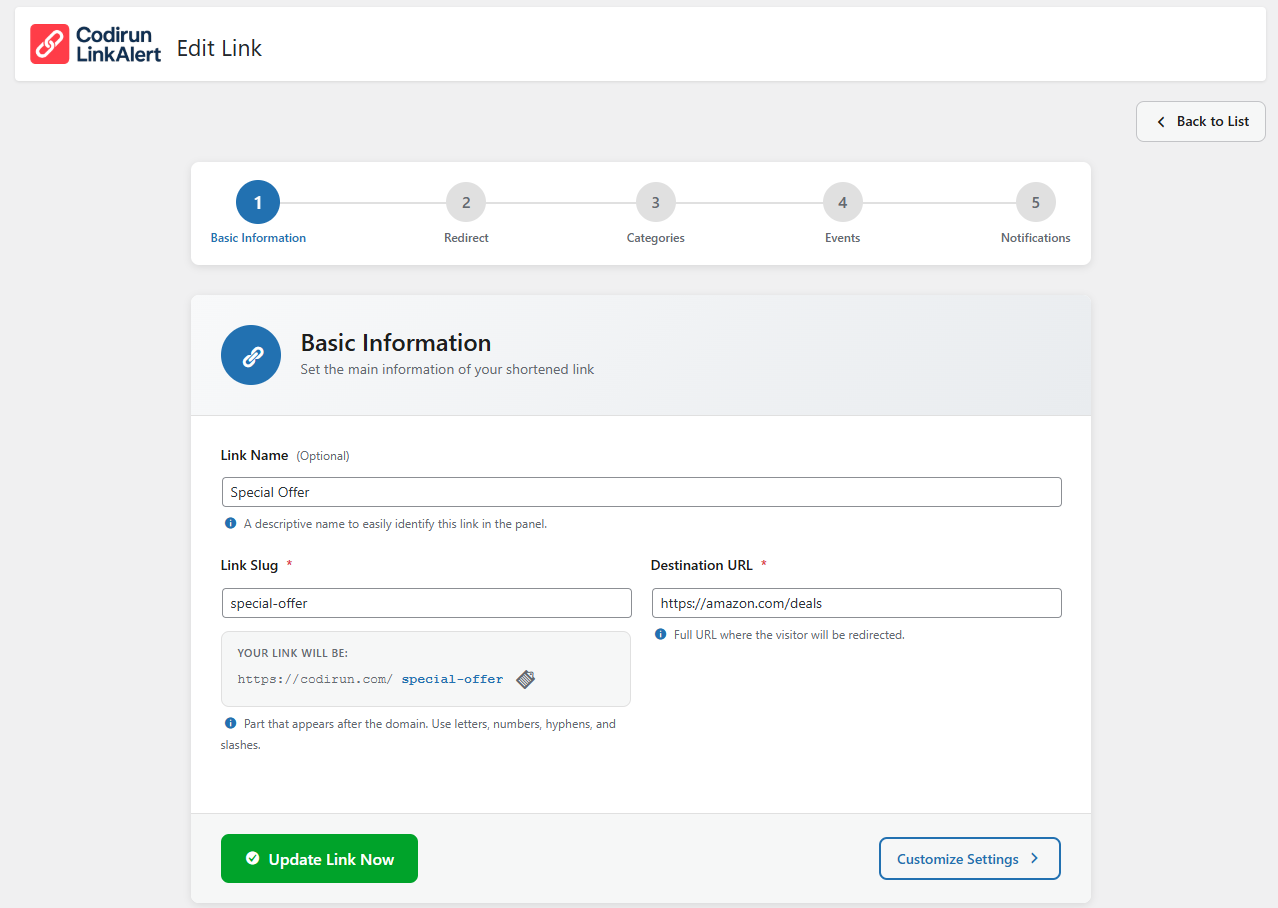Click the copy link icon beside special-offer
This screenshot has height=908, width=1278.
coord(525,679)
